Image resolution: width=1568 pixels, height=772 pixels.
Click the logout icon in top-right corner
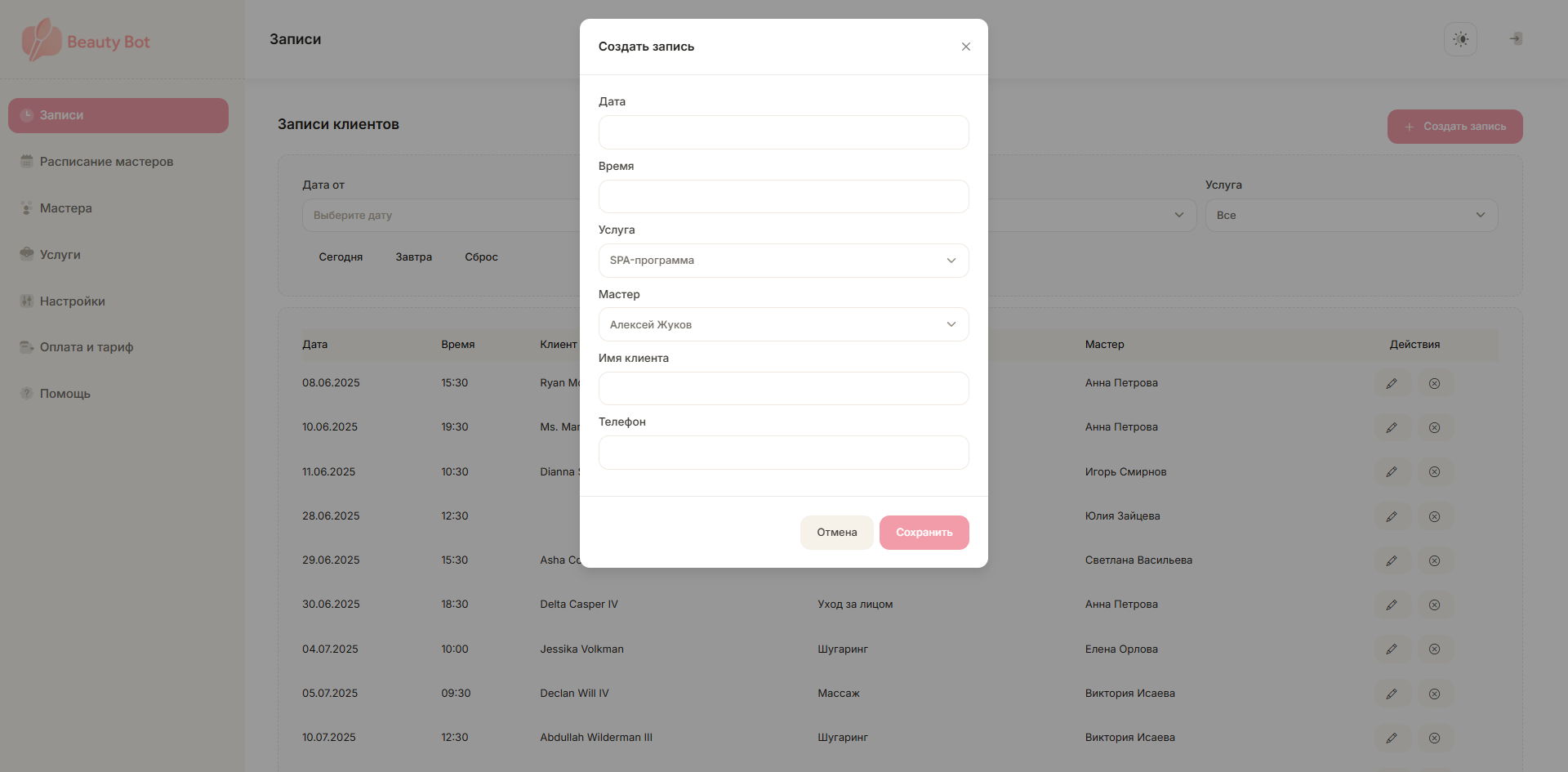pyautogui.click(x=1515, y=39)
